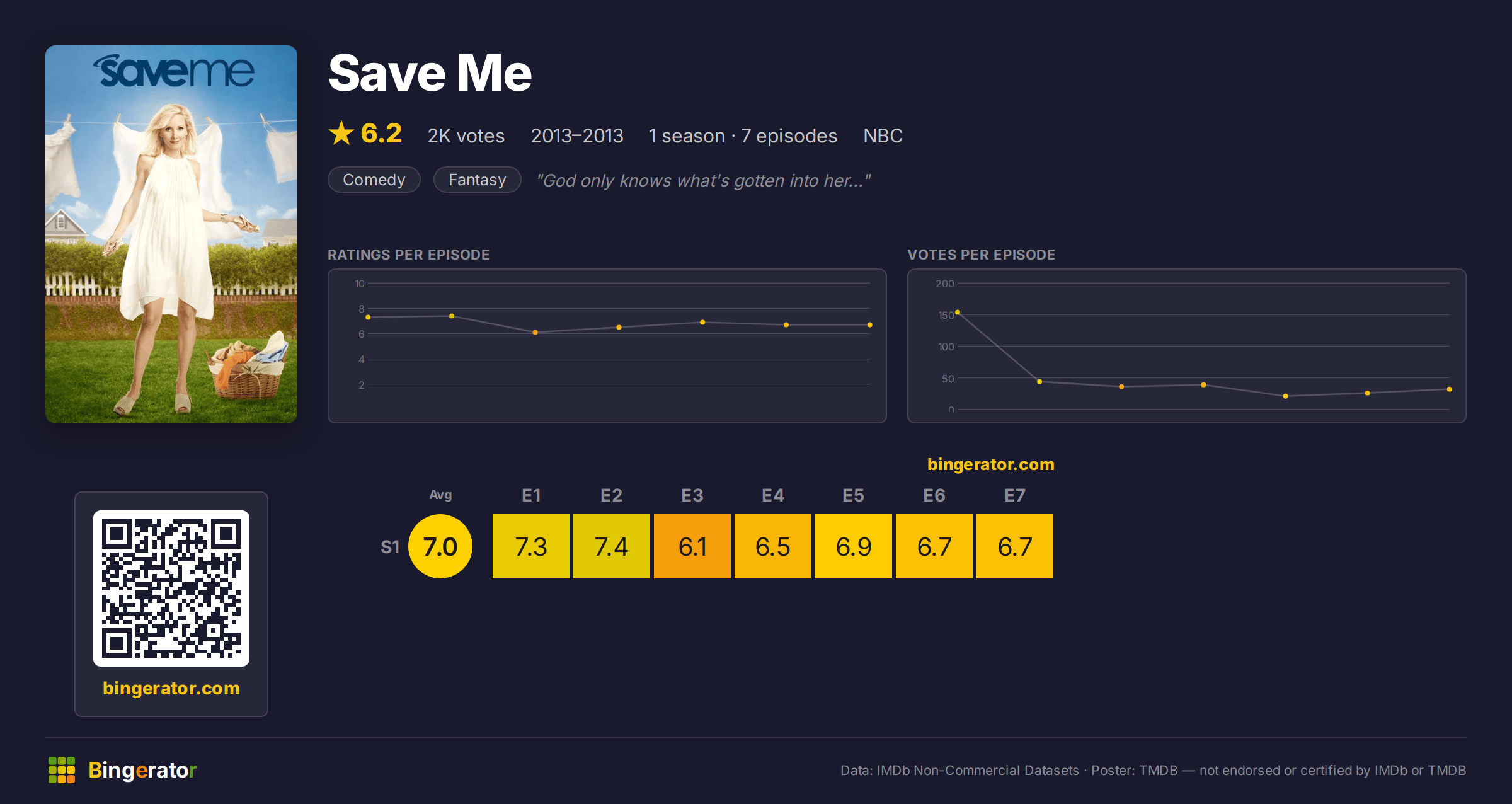Screen dimensions: 1512x804
Task: Select the Fantasy genre tag
Action: (478, 180)
